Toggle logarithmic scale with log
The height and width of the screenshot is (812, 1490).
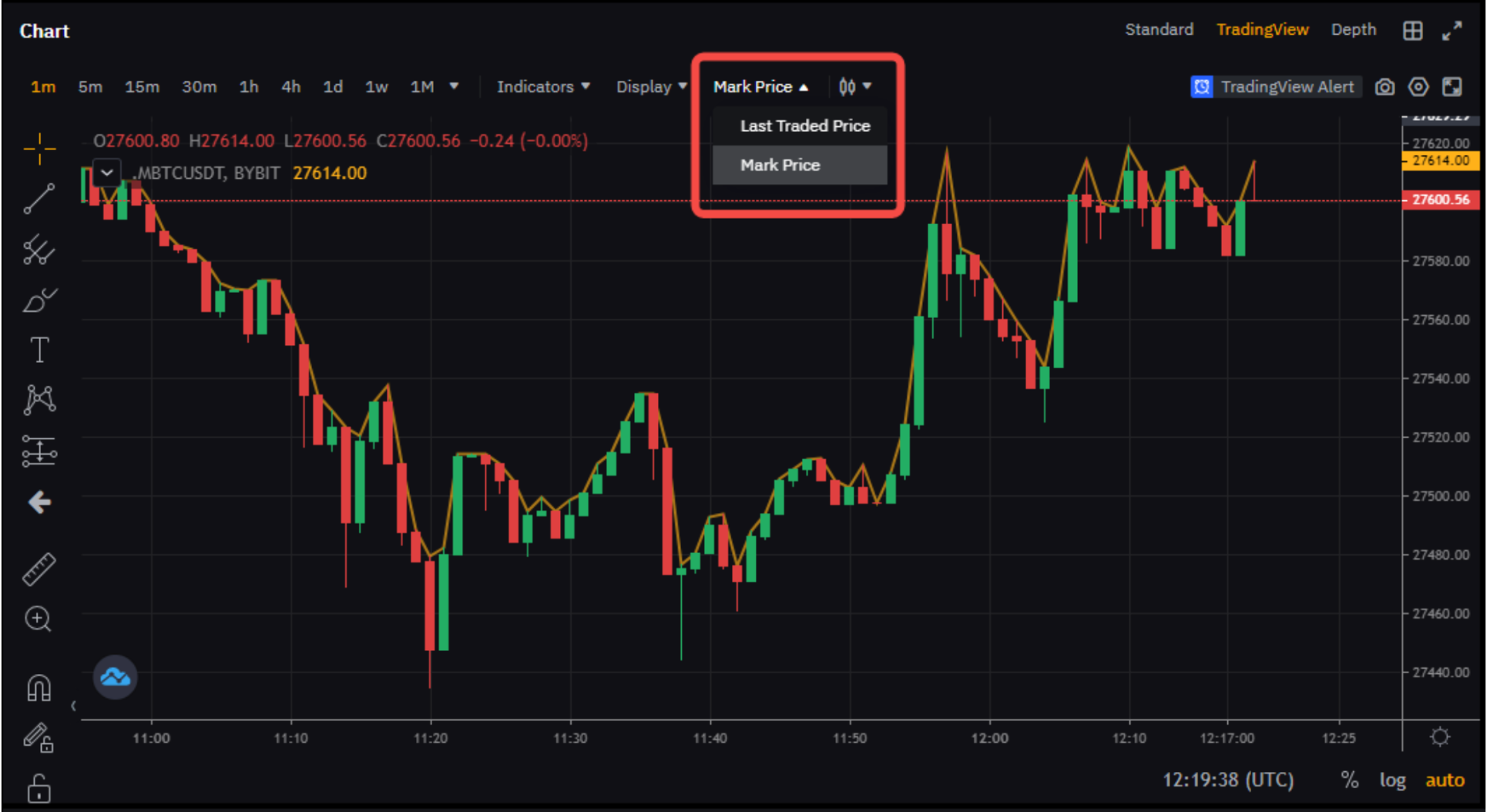(1392, 780)
